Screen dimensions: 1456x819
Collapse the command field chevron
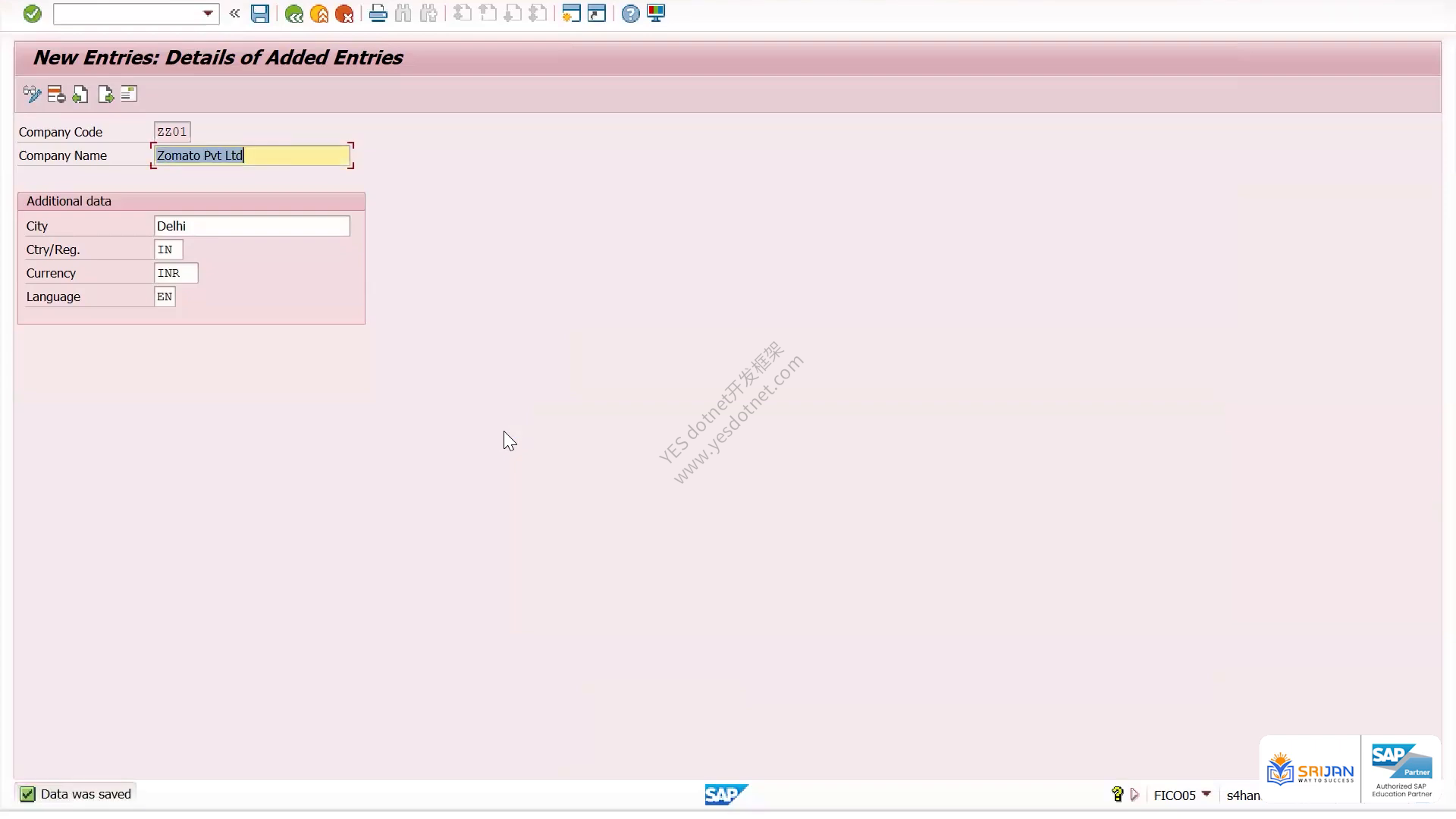click(x=235, y=14)
